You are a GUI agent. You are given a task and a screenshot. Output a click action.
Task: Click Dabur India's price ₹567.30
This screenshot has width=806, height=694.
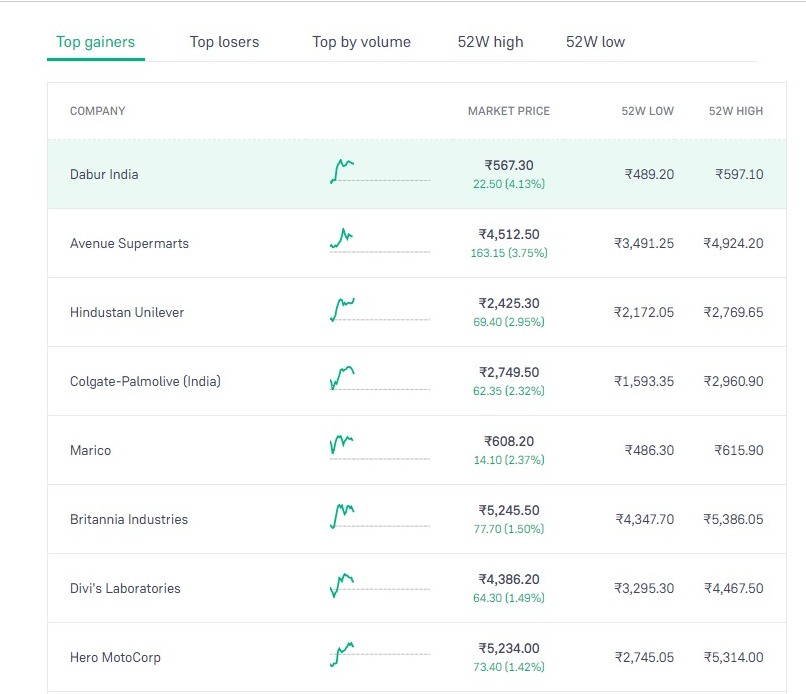click(509, 166)
